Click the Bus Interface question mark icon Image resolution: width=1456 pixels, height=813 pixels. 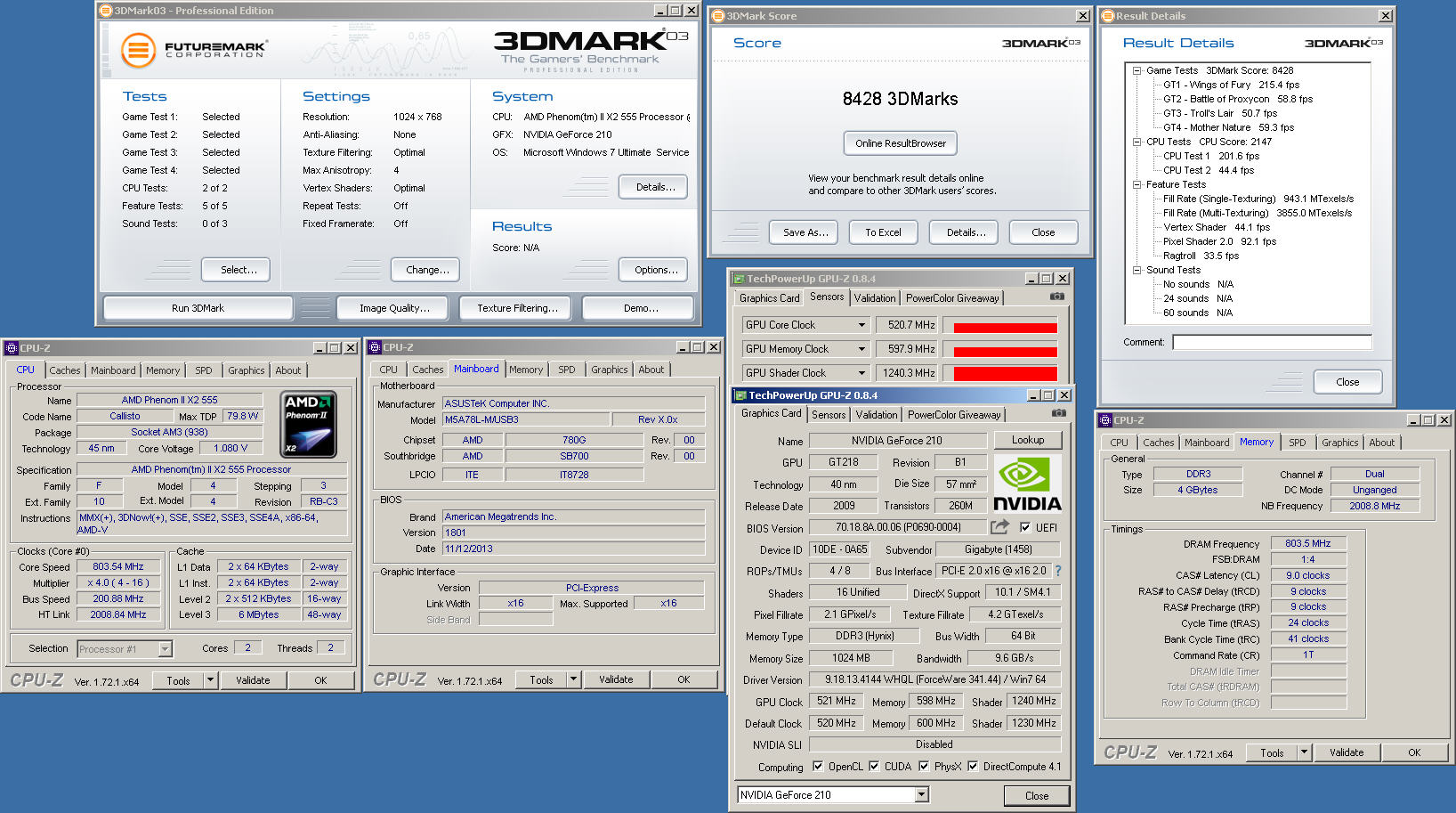click(1058, 571)
